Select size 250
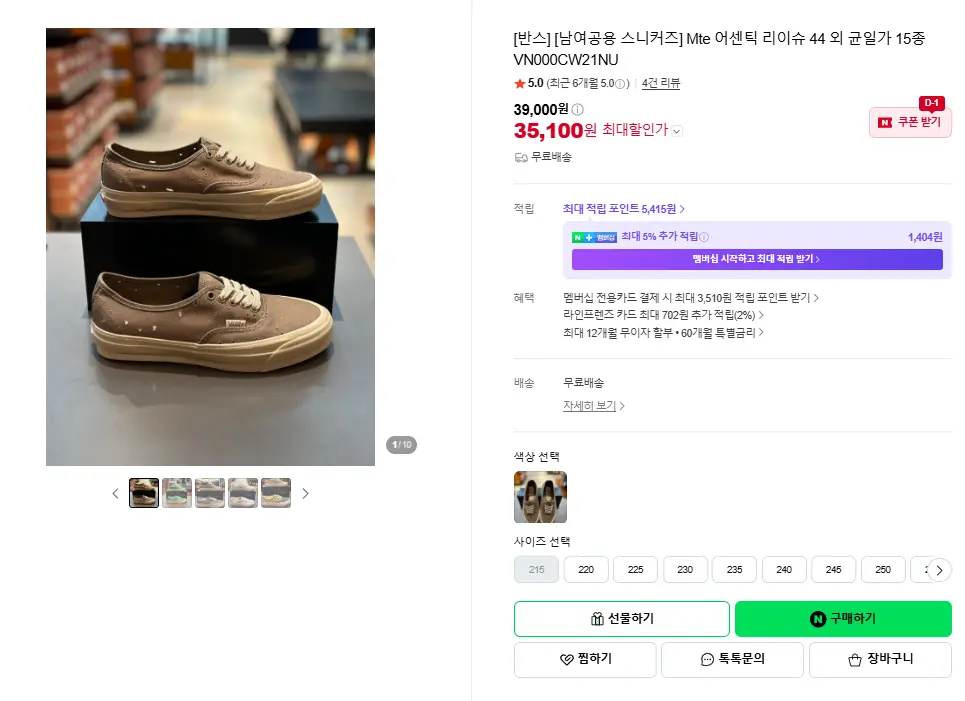The width and height of the screenshot is (965, 701). (883, 569)
